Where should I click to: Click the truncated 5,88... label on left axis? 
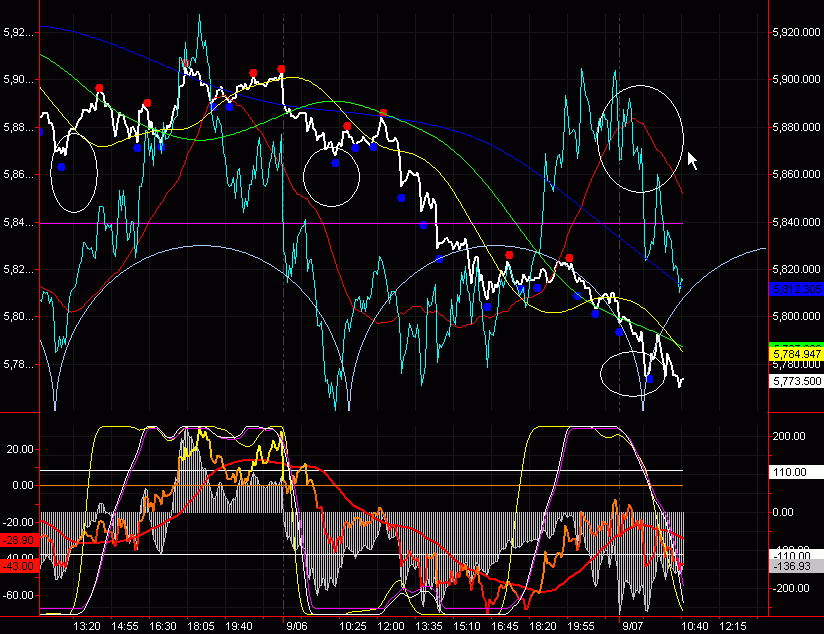[x=18, y=127]
